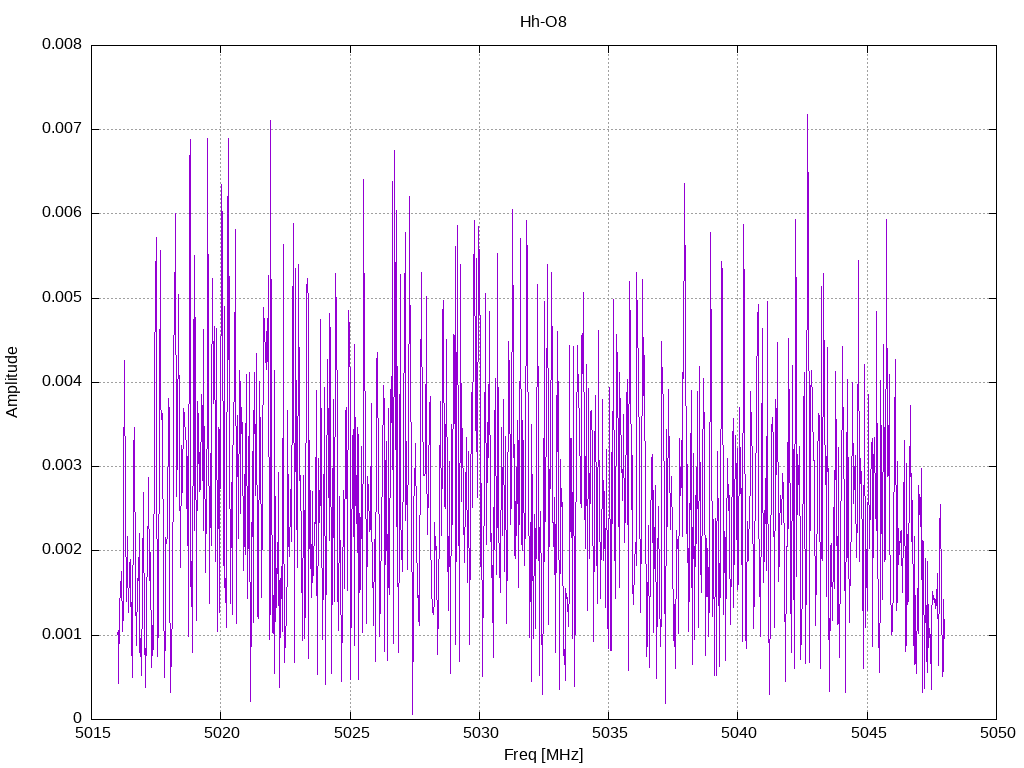Click the y-axis tick label "0.001"
Image resolution: width=1024 pixels, height=768 pixels.
tap(62, 635)
